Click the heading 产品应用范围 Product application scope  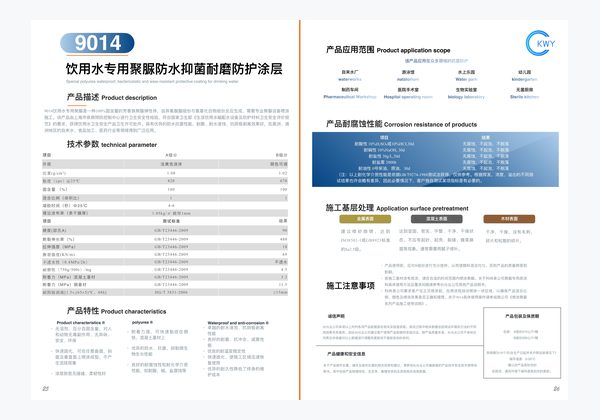[x=388, y=50]
